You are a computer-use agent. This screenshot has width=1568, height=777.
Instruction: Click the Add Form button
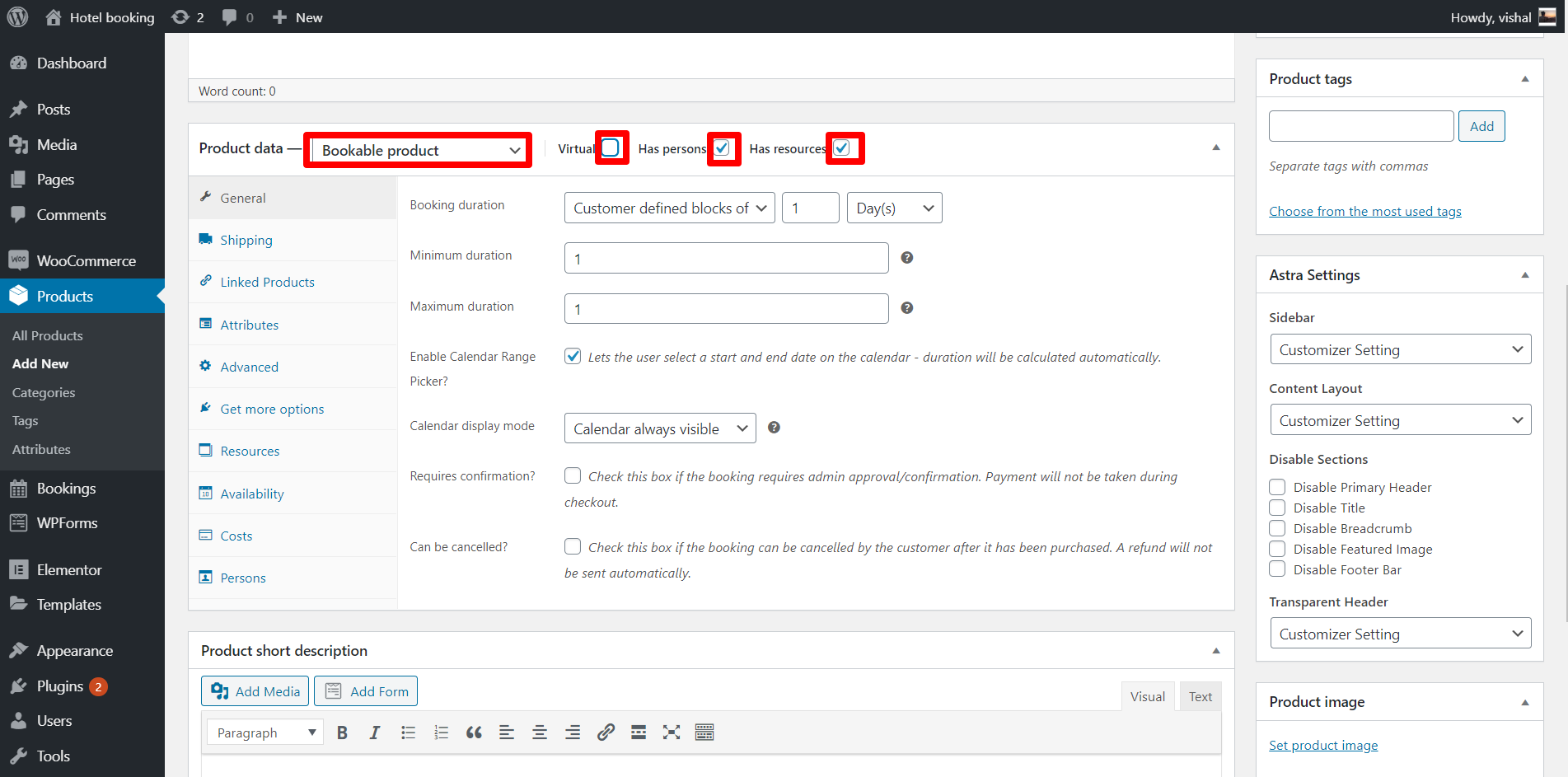point(366,691)
